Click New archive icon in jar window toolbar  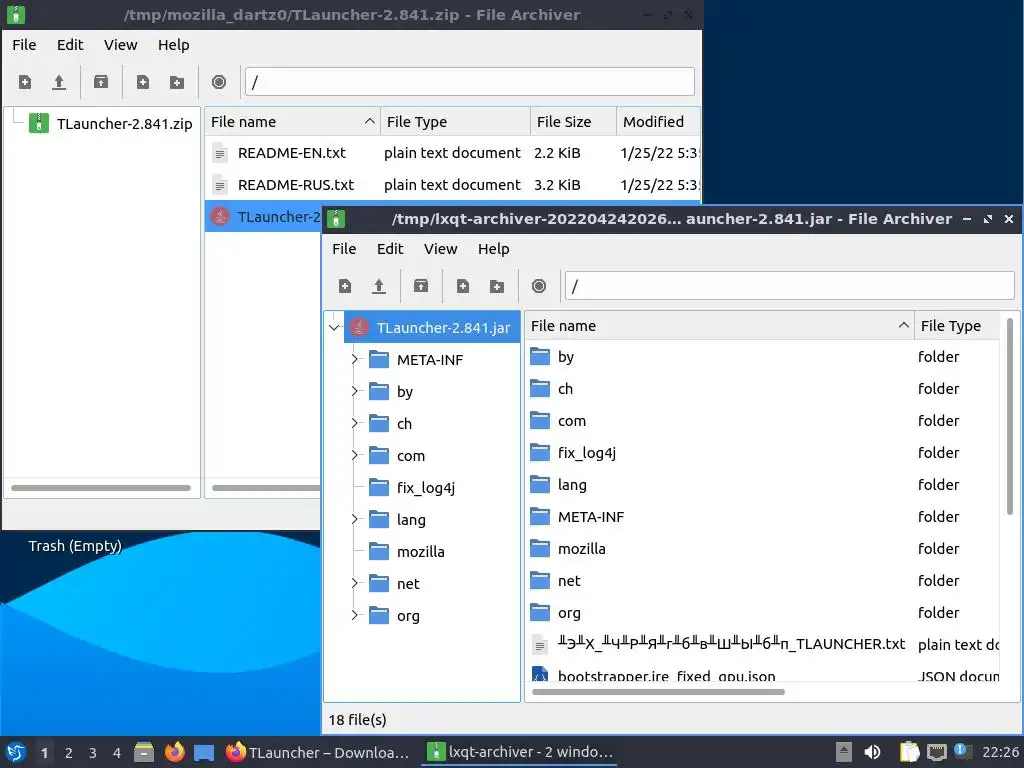345,286
